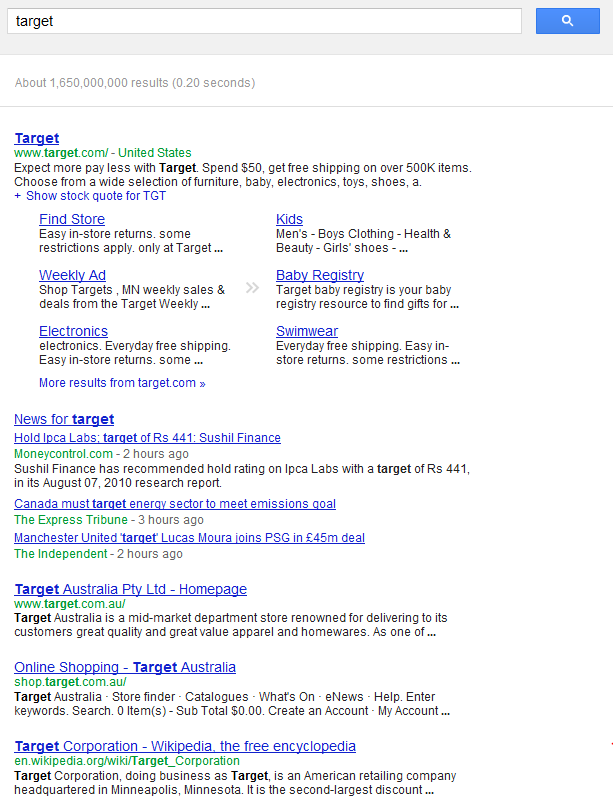Screen dimensions: 613x808
Task: Open the 'Swimwear' sitelink
Action: tap(307, 331)
